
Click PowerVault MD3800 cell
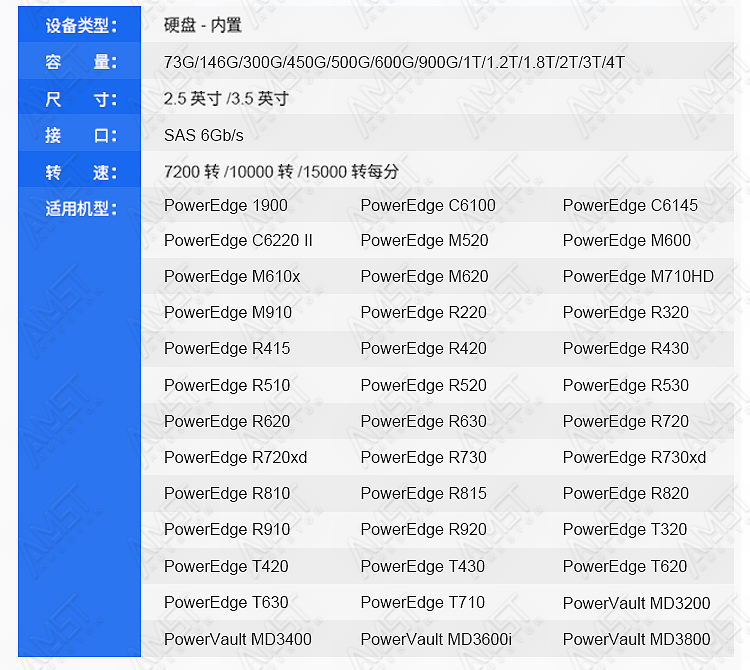click(637, 639)
